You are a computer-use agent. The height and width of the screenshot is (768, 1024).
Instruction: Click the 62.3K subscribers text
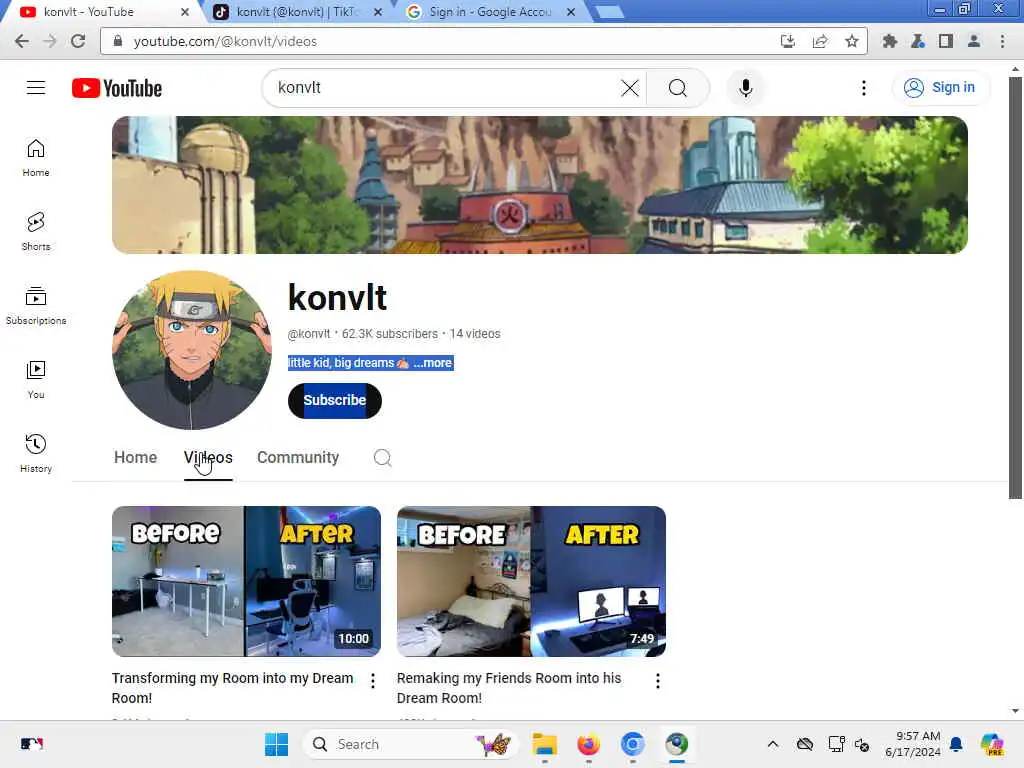coord(390,334)
